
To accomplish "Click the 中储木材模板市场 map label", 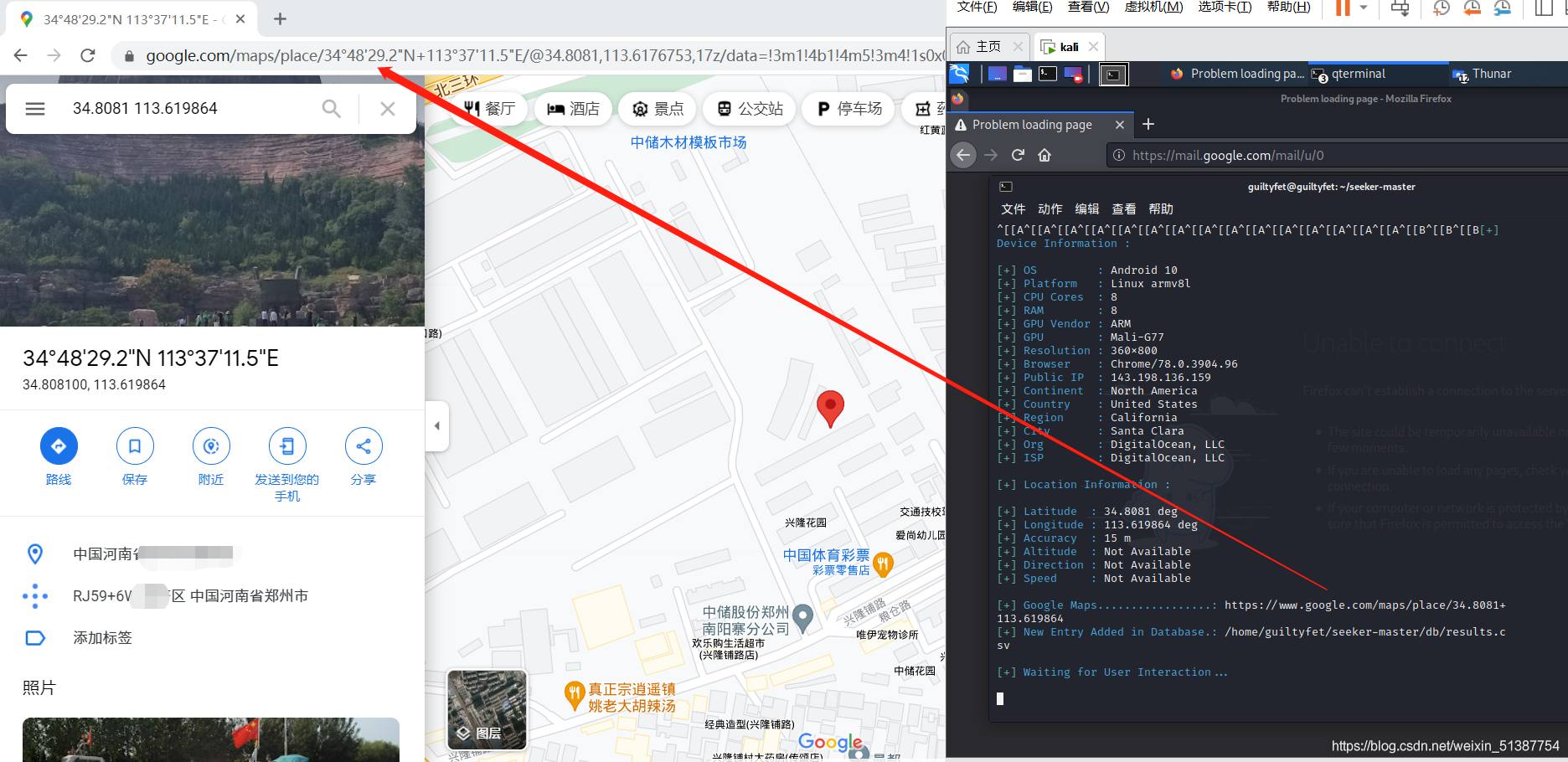I will (x=689, y=142).
